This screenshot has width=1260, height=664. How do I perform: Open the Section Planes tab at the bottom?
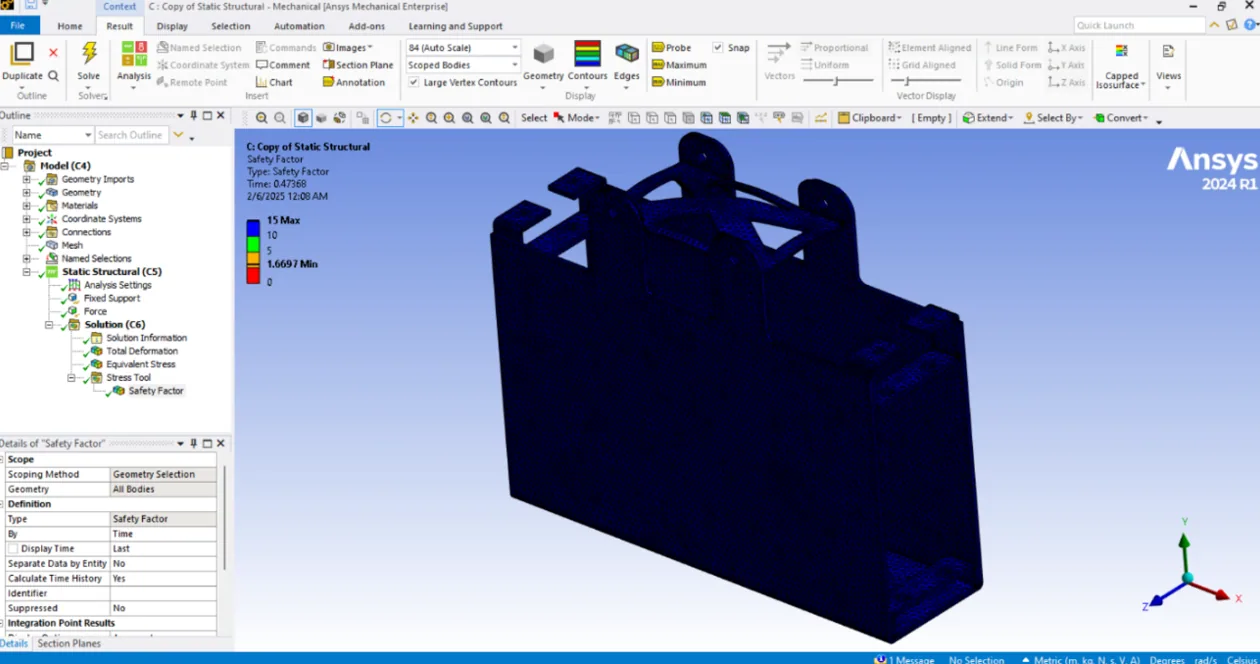[x=69, y=644]
